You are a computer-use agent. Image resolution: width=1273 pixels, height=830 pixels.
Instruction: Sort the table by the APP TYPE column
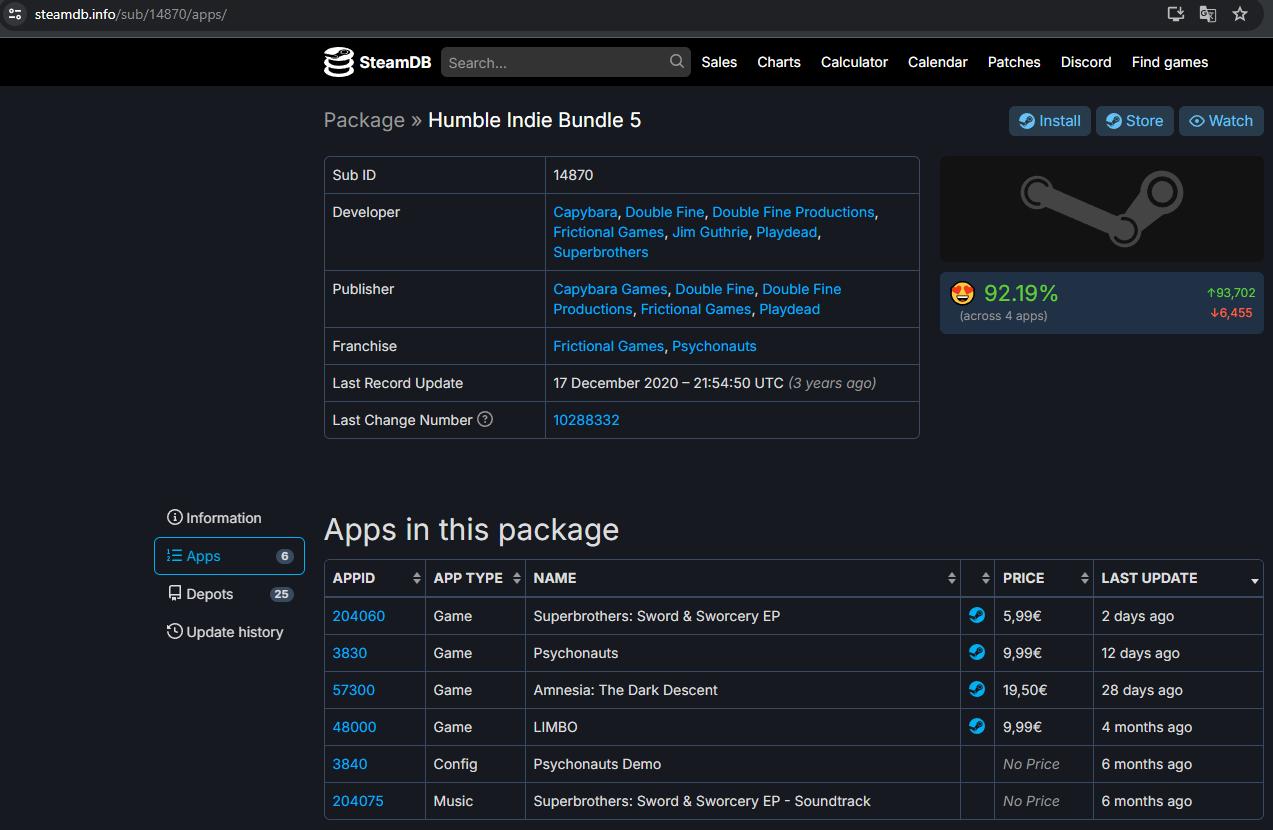click(475, 578)
